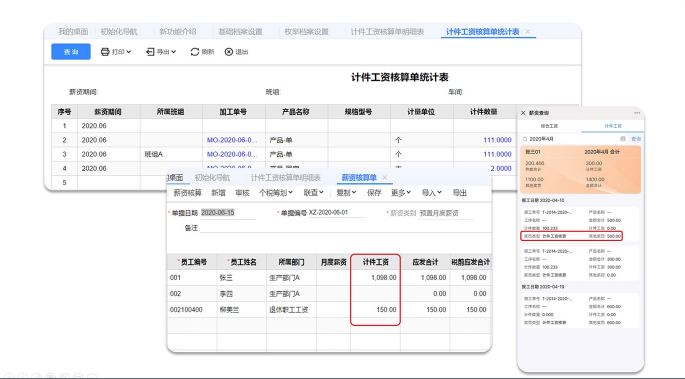Viewport: 685px width, 379px height.
Task: Switch to 我的桌面 tab in statistics window
Action: click(x=73, y=31)
